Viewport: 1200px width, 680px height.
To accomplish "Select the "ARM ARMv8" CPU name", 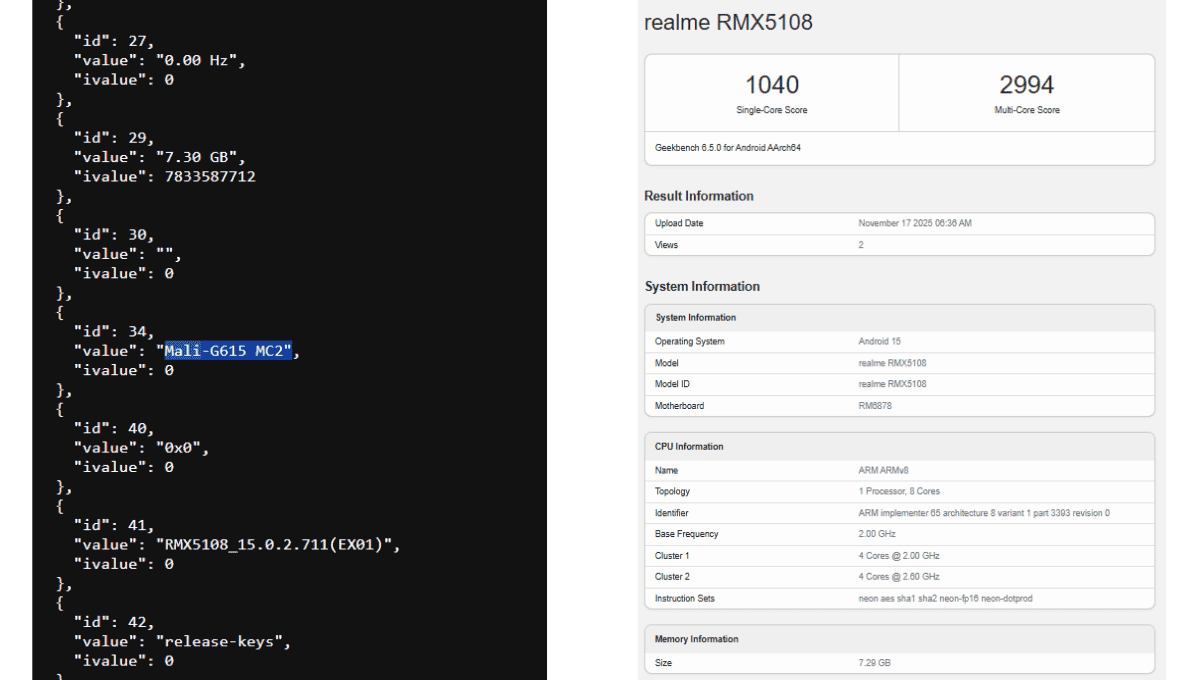I will (x=884, y=470).
